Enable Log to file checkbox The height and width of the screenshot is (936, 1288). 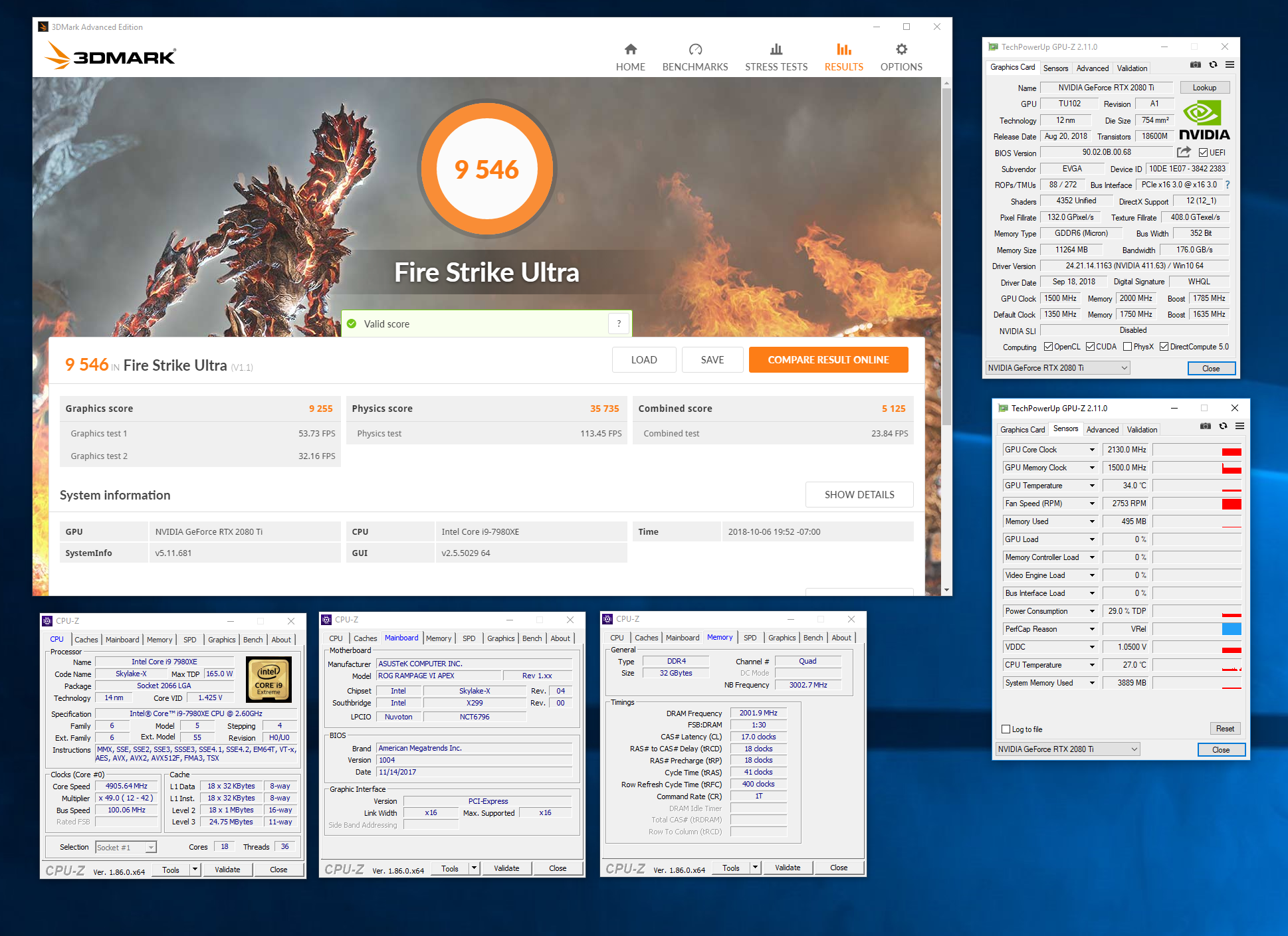1006,729
